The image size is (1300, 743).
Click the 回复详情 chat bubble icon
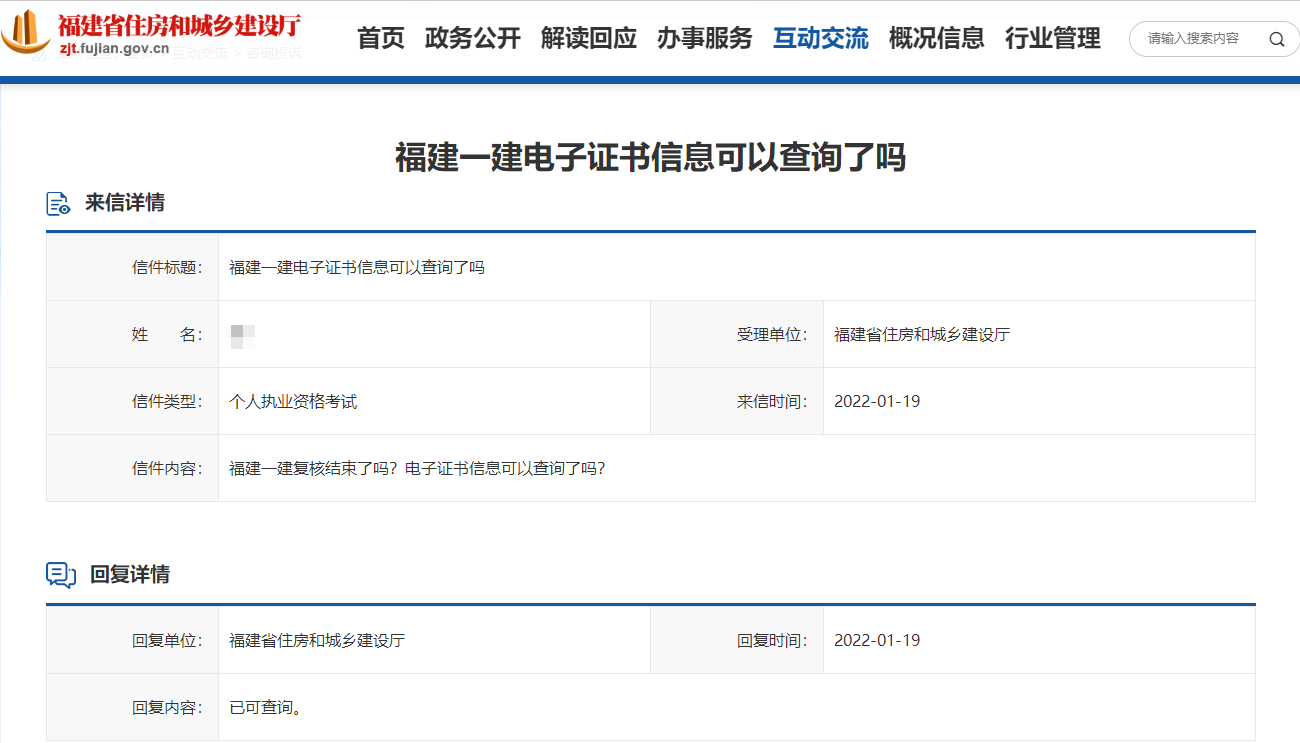(60, 574)
